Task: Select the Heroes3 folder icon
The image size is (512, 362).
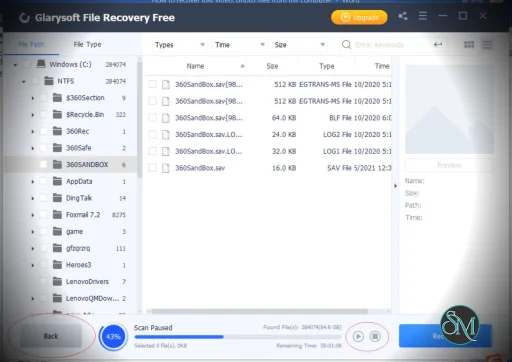Action: click(x=57, y=265)
